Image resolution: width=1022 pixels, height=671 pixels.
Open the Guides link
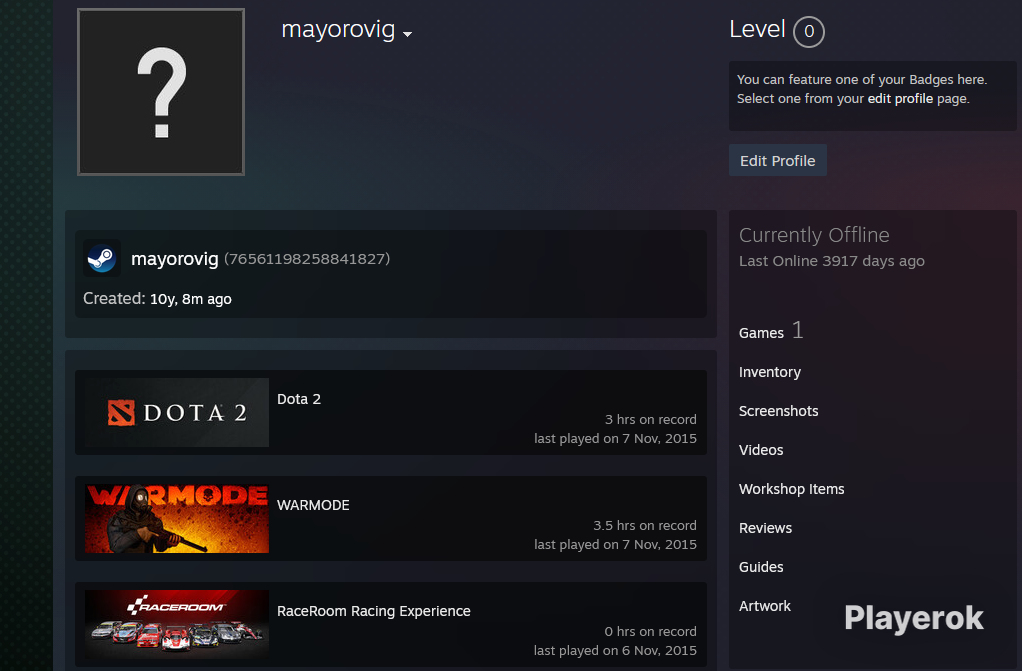tap(761, 567)
